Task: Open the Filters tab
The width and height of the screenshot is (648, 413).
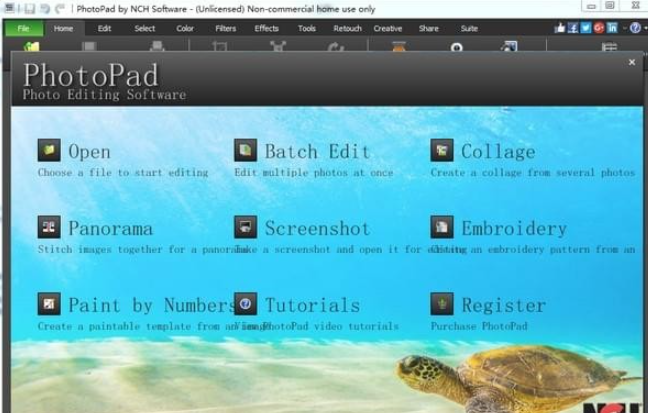Action: coord(226,29)
